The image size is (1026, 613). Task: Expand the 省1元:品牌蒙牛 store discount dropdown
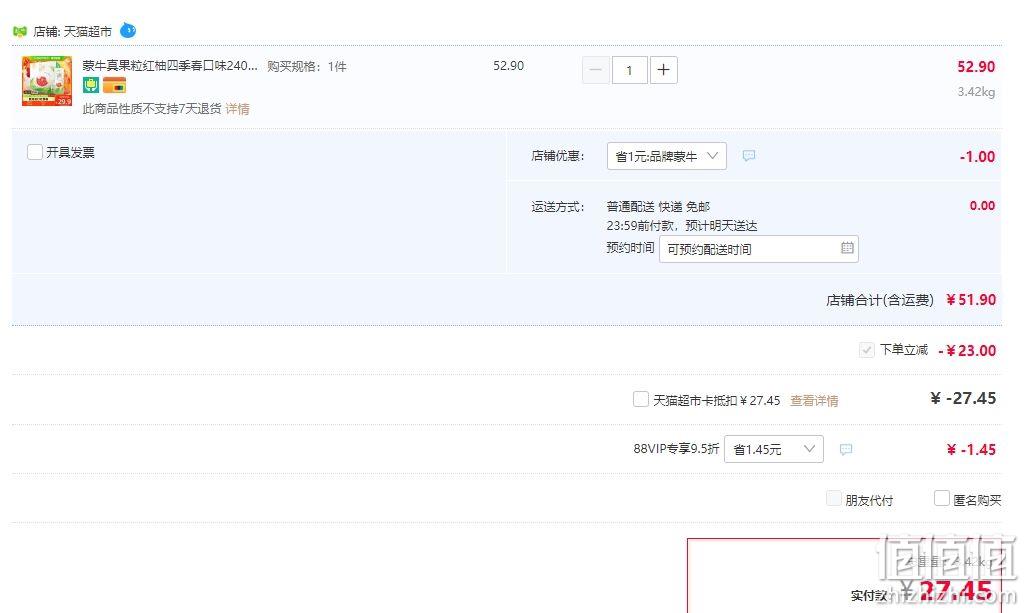[667, 156]
